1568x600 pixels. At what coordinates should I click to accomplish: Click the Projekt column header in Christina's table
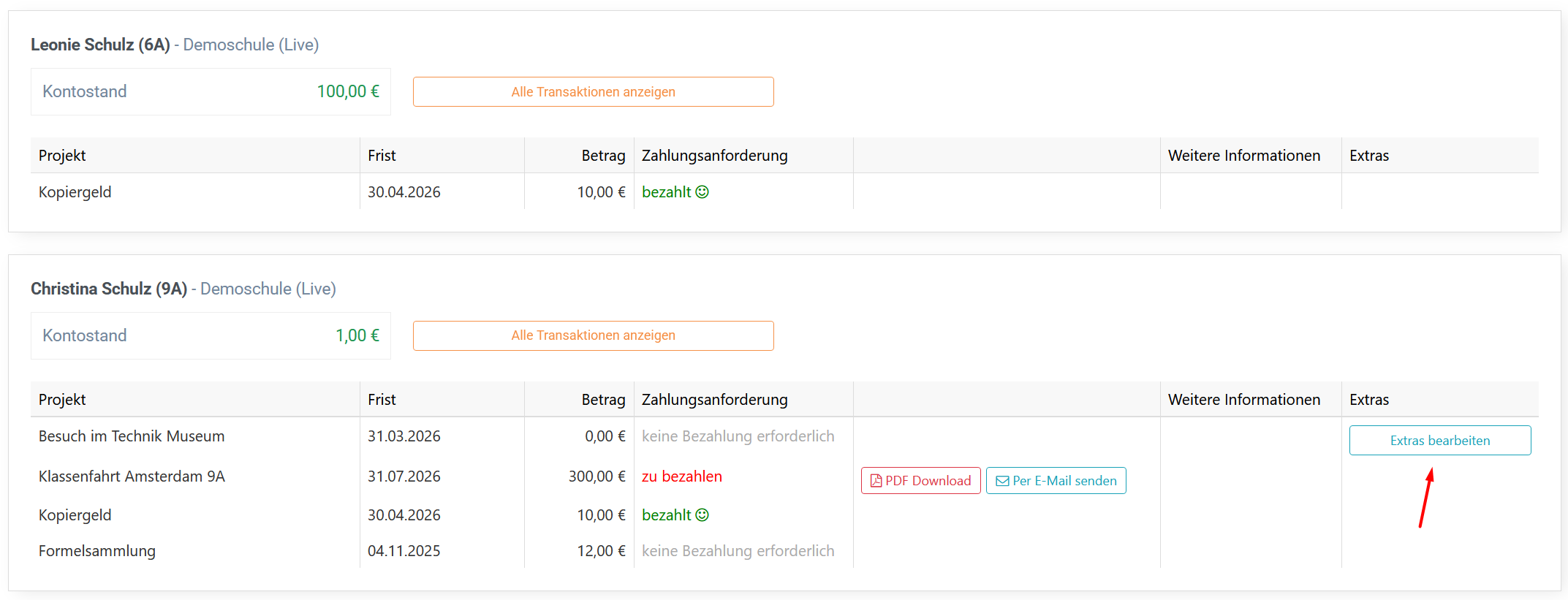pos(62,400)
